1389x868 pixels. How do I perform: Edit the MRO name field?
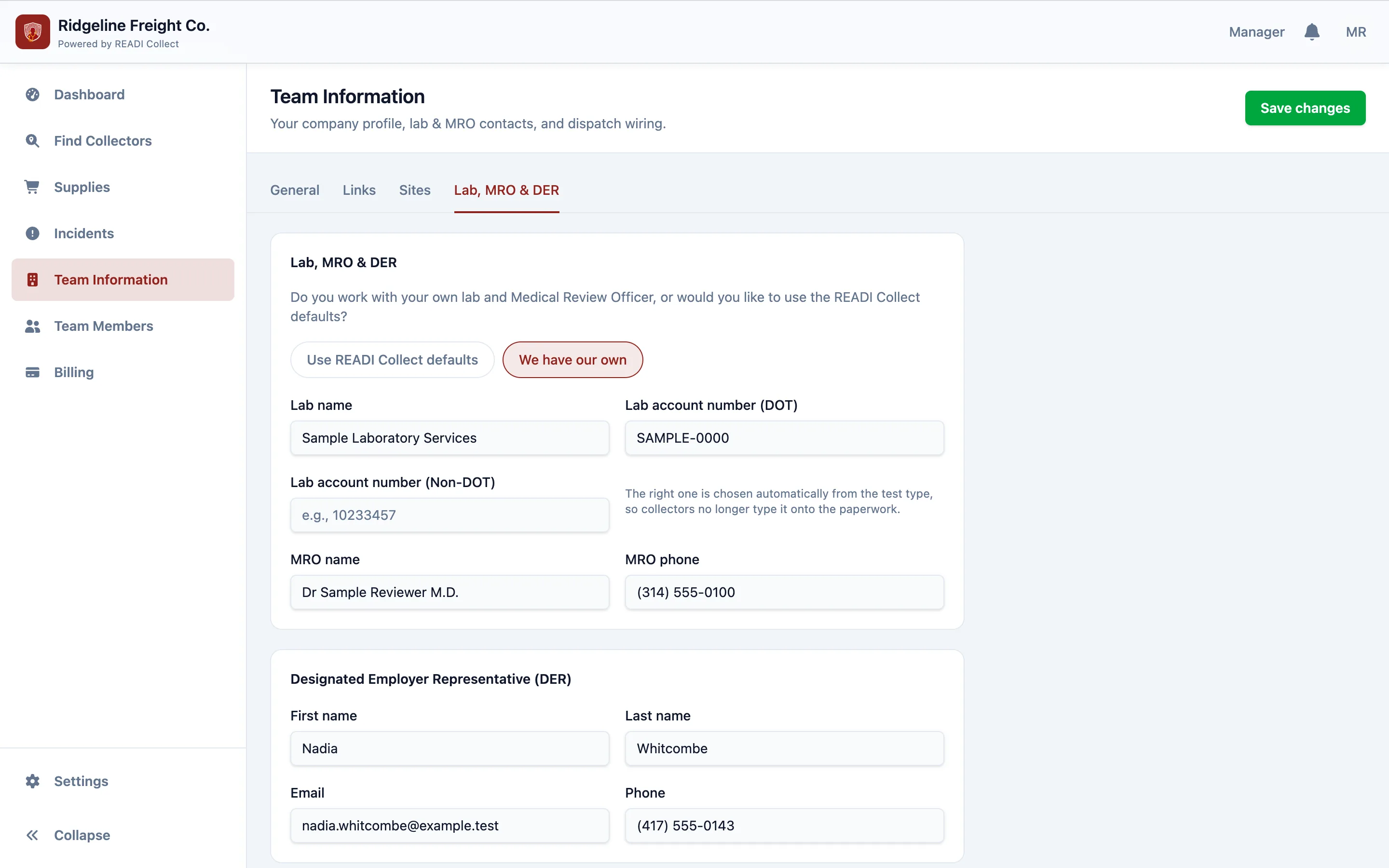click(x=449, y=593)
